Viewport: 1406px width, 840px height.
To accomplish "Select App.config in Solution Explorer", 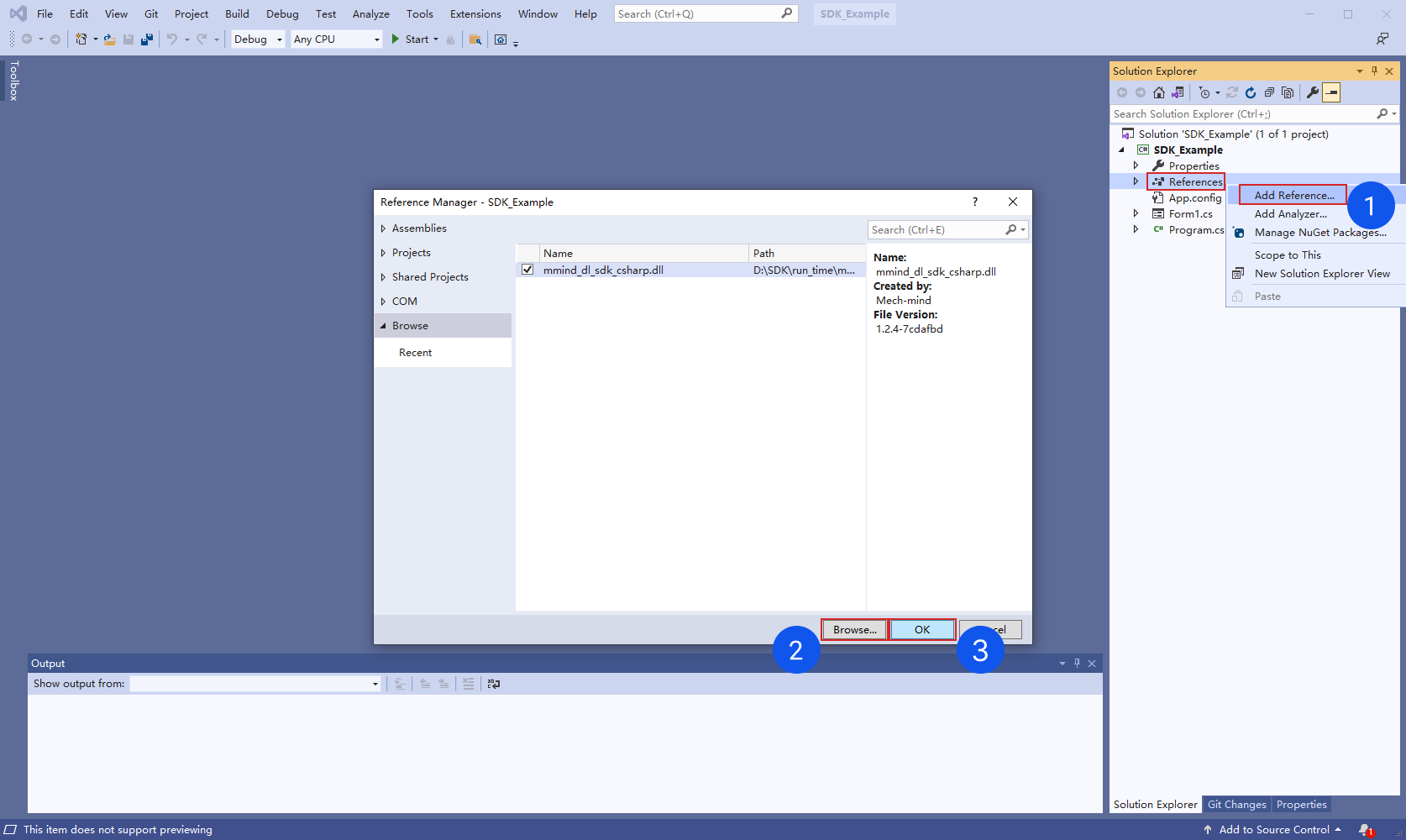I will [1194, 198].
